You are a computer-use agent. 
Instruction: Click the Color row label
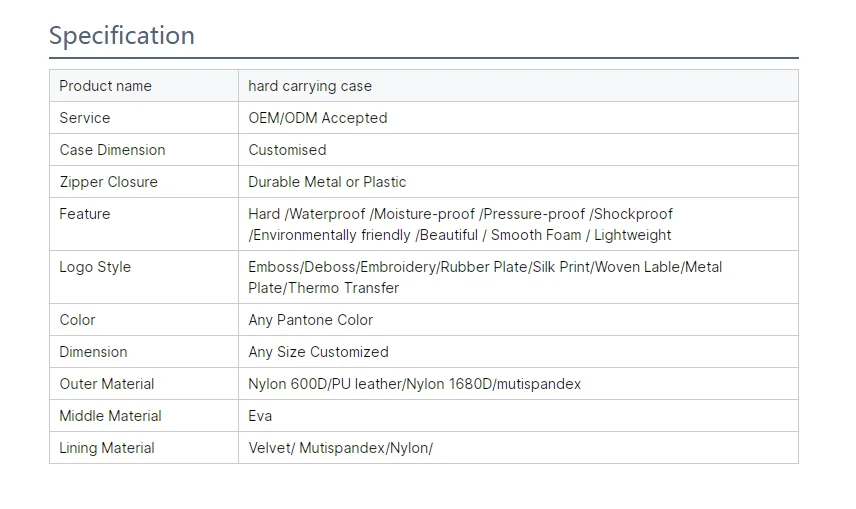point(77,320)
